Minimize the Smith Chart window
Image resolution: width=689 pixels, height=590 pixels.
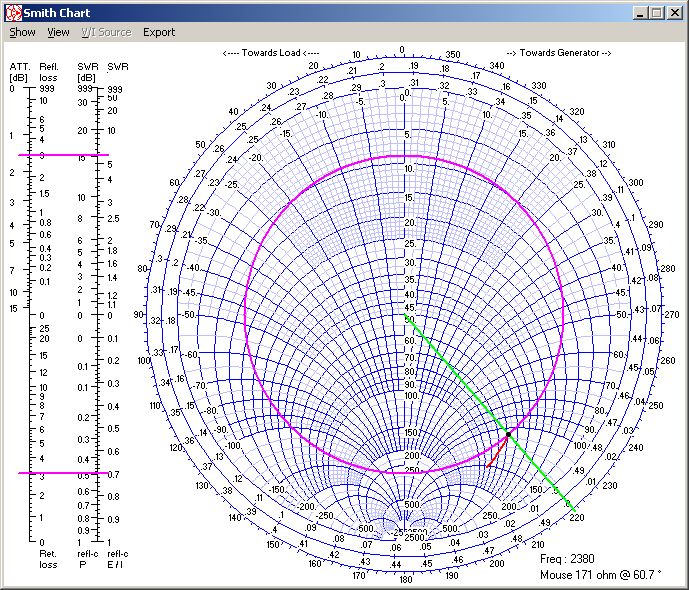coord(641,12)
